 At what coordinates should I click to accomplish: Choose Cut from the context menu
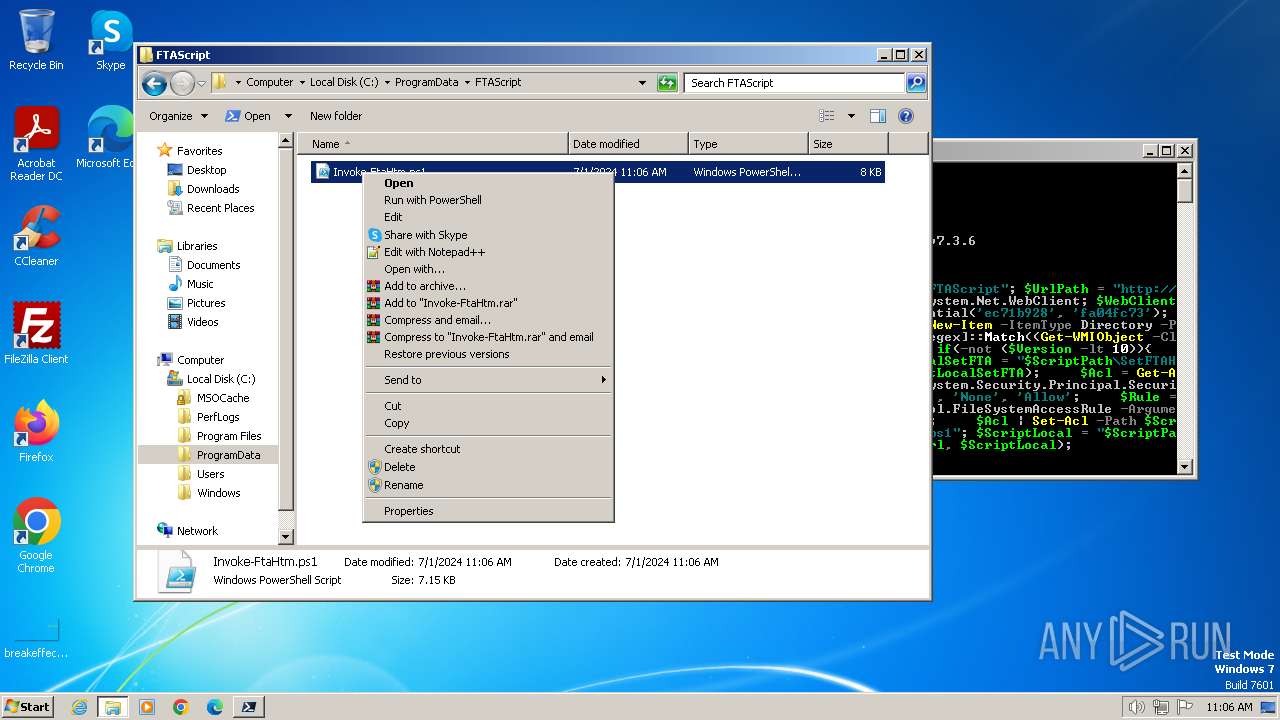(488, 406)
